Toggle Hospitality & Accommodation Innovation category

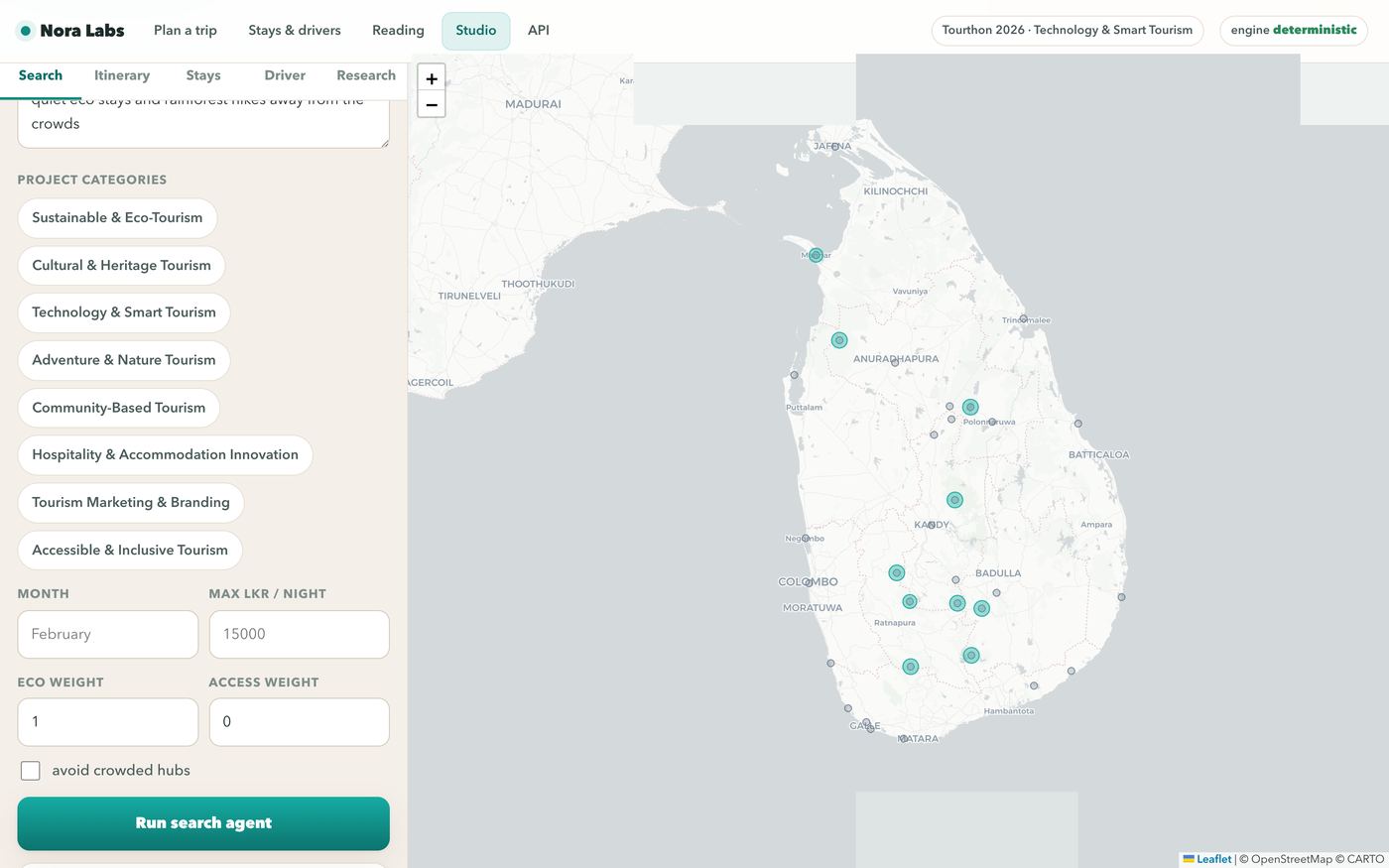(165, 455)
